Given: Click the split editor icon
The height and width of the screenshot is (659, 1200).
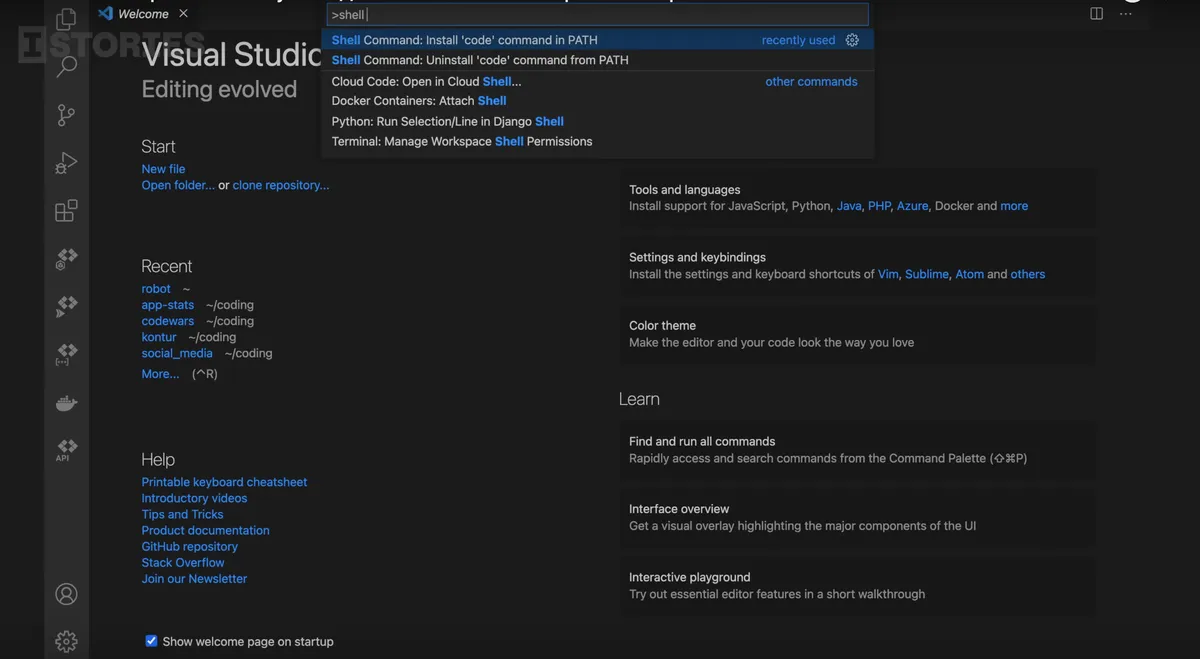Looking at the screenshot, I should point(1096,14).
